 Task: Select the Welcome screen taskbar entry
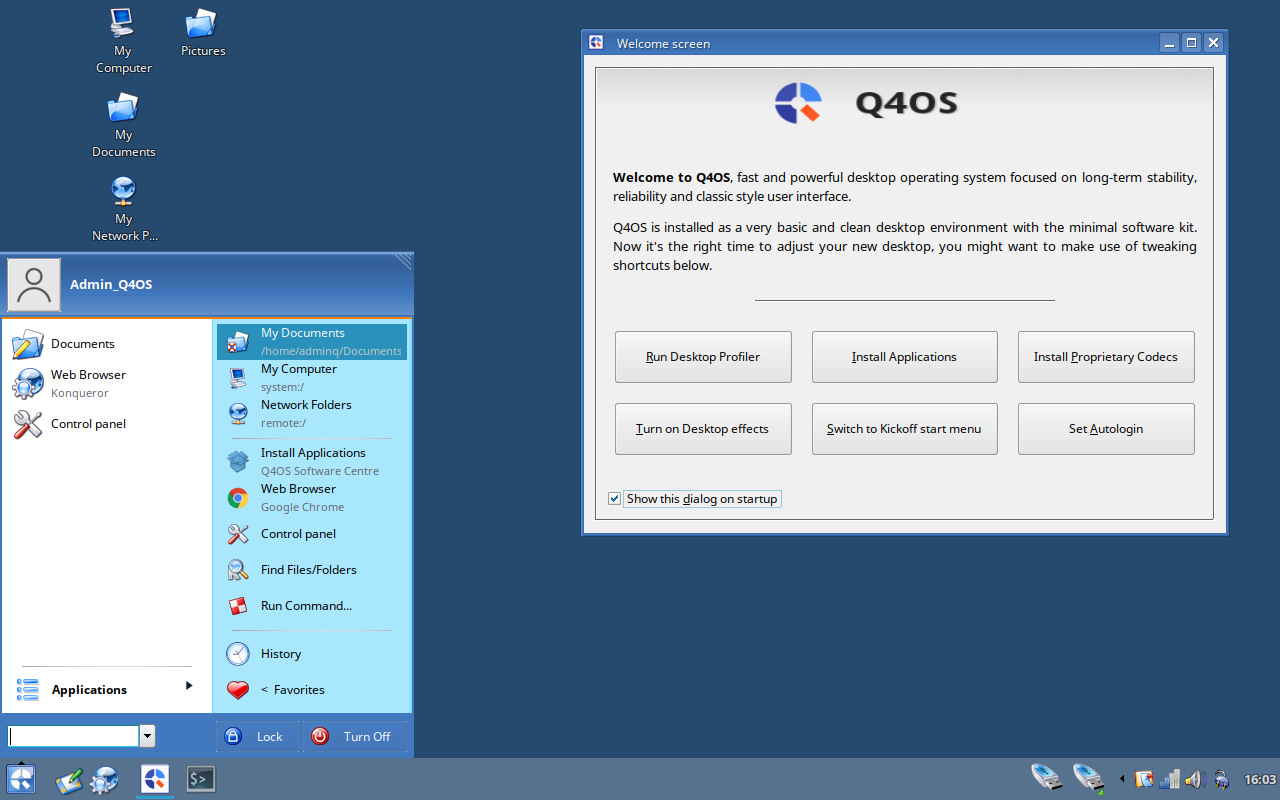point(154,779)
